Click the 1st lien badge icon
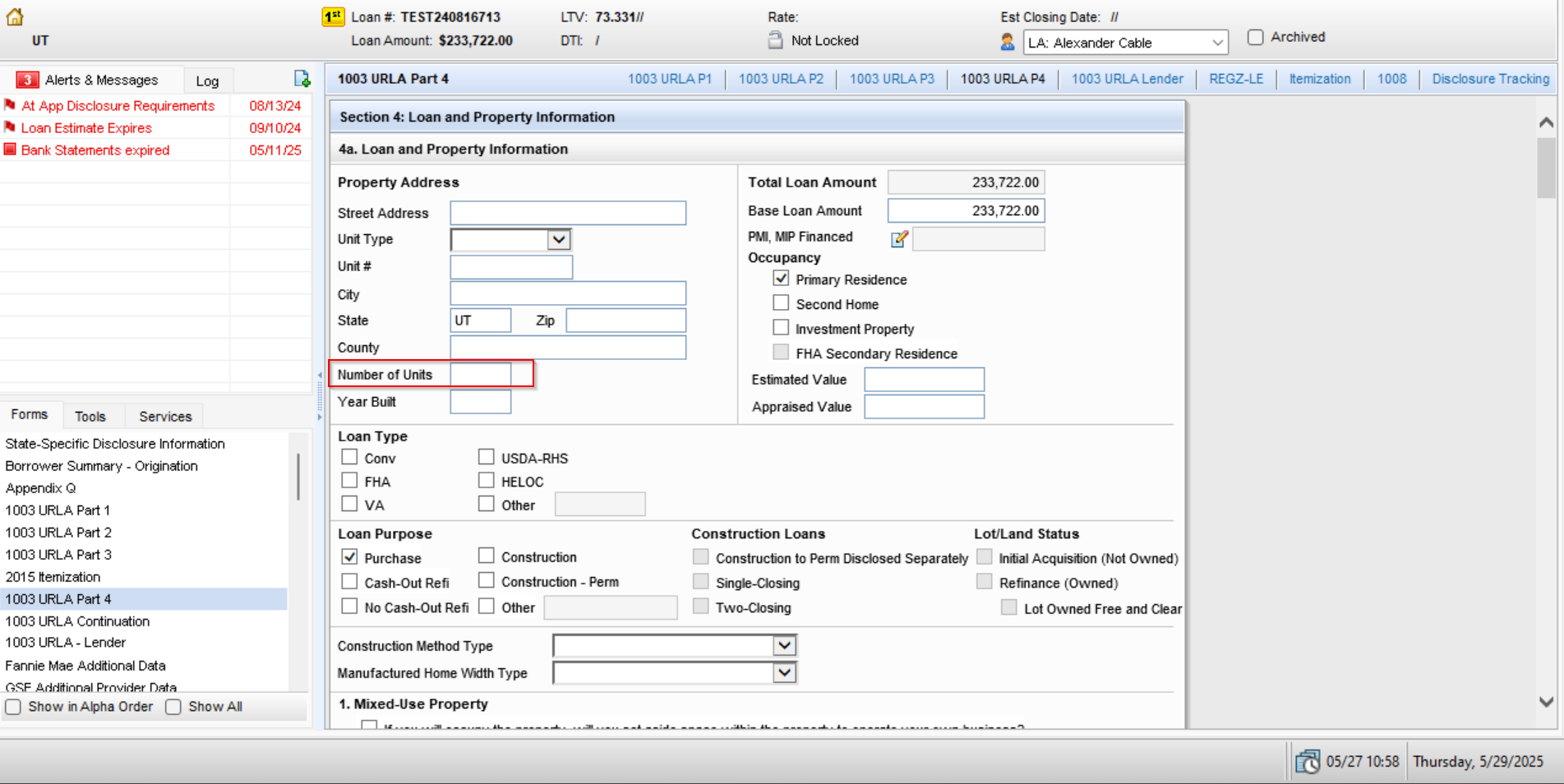The height and width of the screenshot is (784, 1564). (333, 17)
